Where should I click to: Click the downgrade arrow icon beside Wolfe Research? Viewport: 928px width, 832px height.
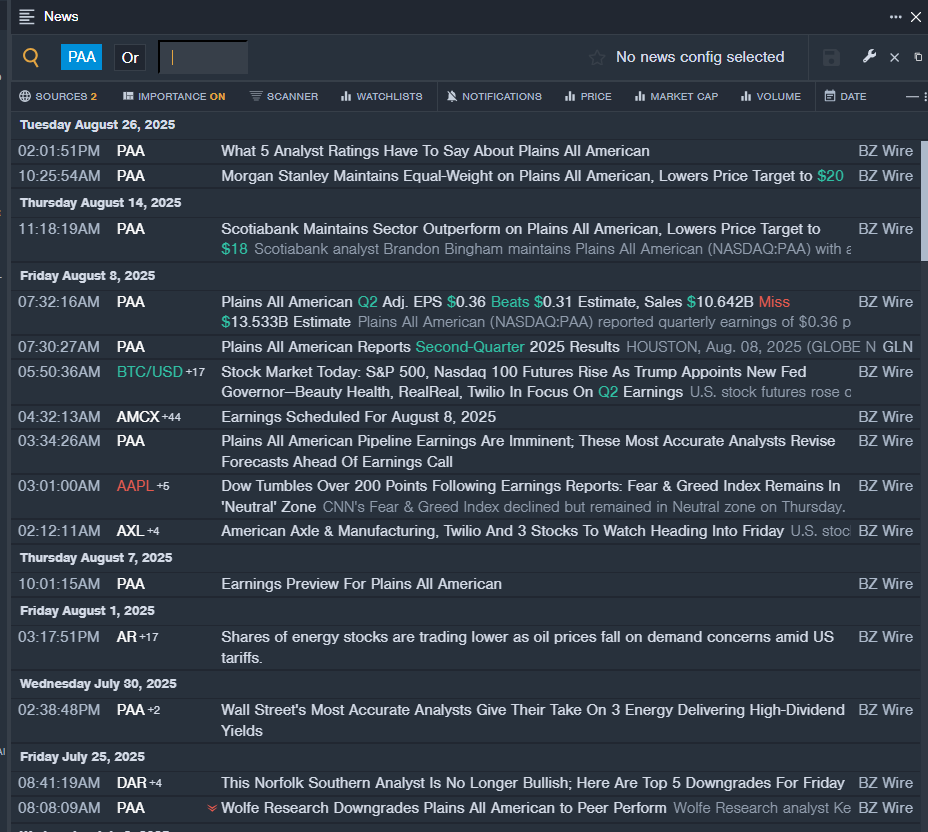point(212,808)
